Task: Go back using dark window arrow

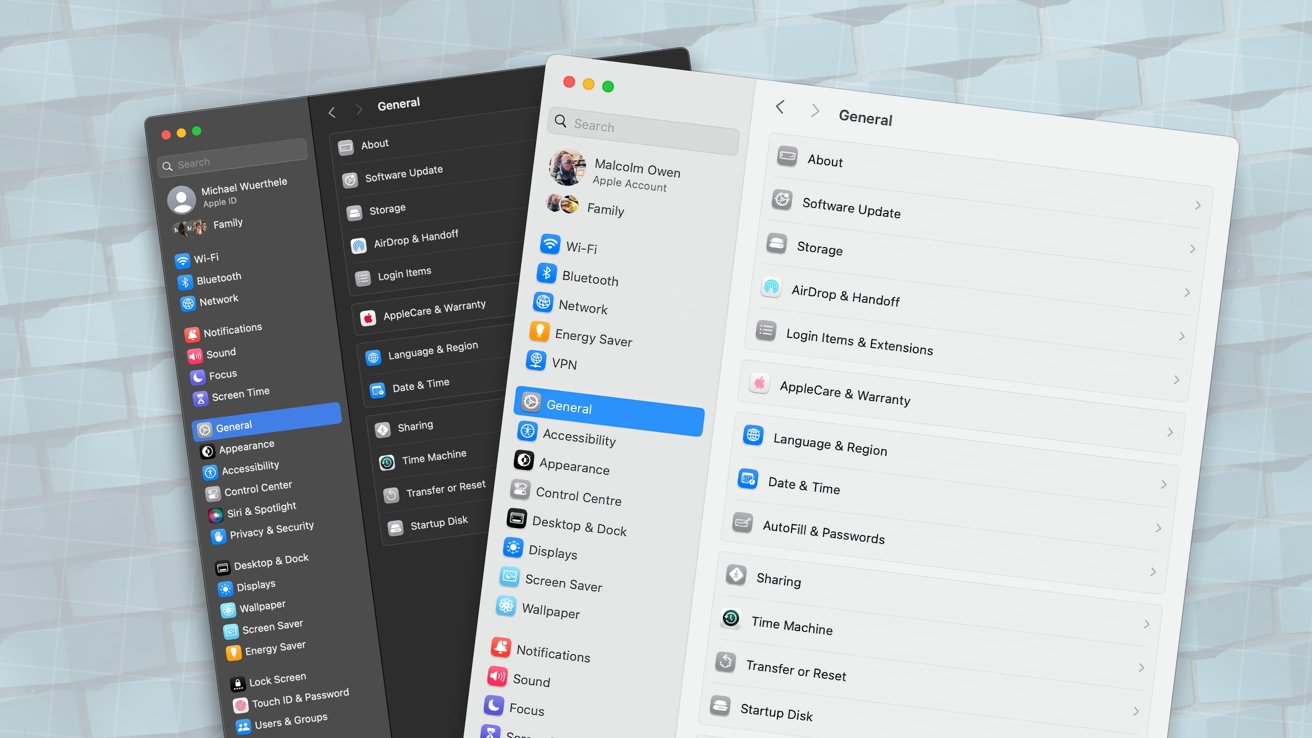Action: [332, 112]
